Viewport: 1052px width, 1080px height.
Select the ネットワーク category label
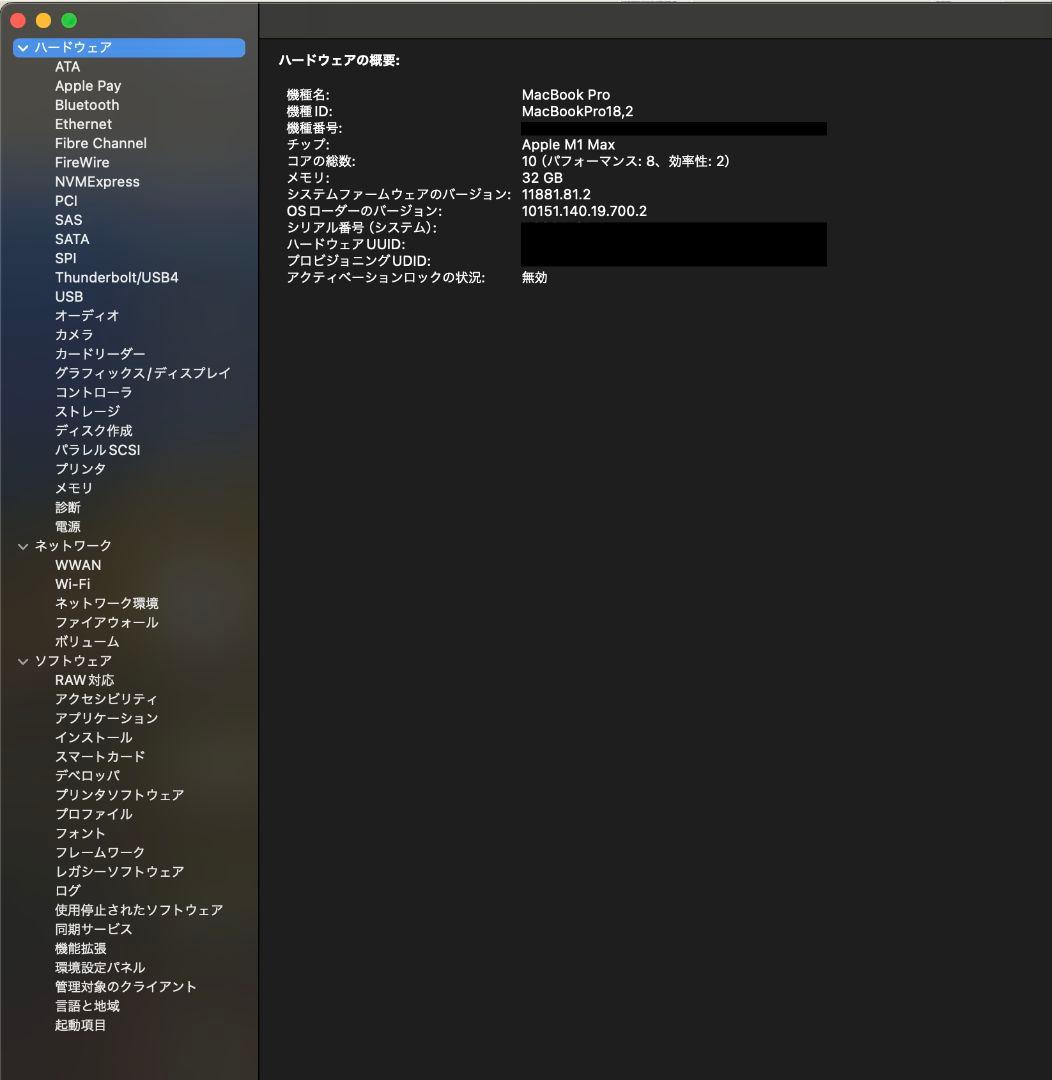point(73,546)
